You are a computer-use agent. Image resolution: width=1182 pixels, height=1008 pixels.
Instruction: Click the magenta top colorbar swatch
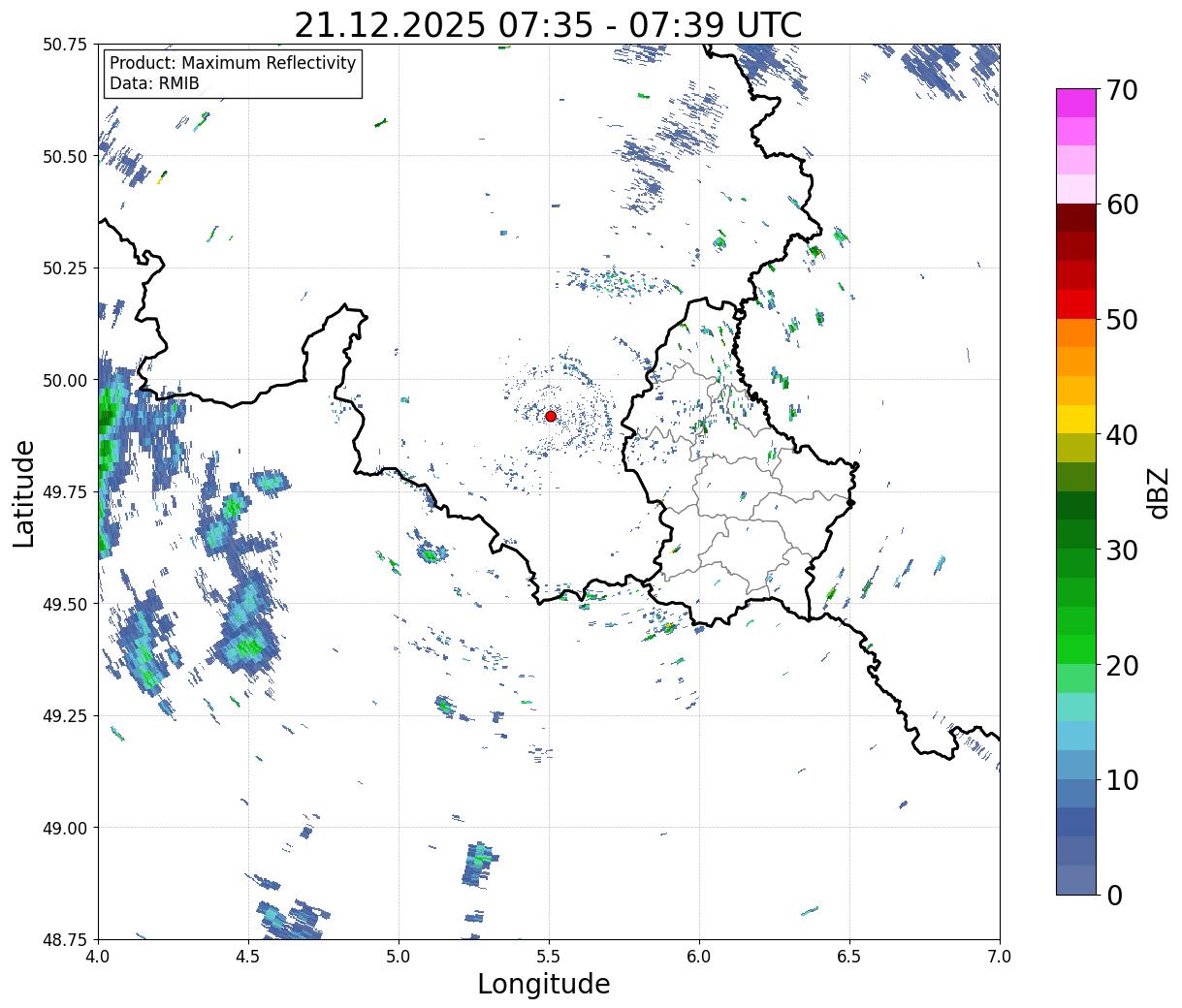(x=1076, y=103)
